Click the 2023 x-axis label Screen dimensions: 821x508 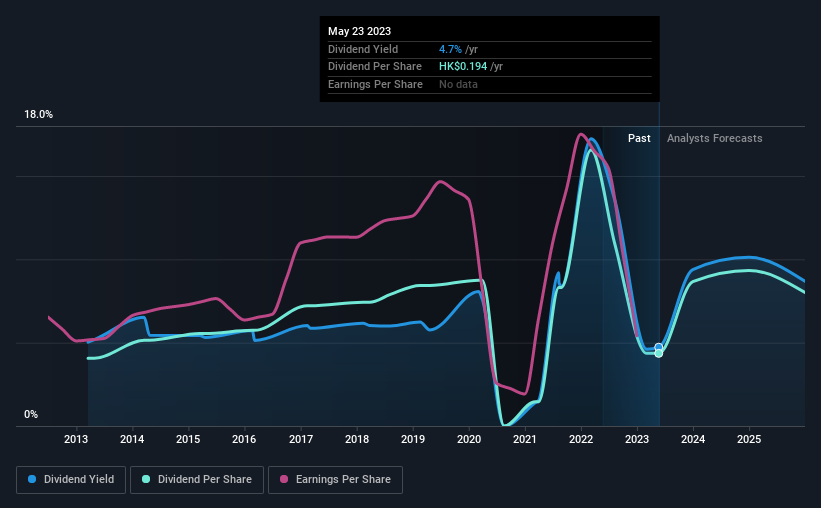pyautogui.click(x=637, y=439)
